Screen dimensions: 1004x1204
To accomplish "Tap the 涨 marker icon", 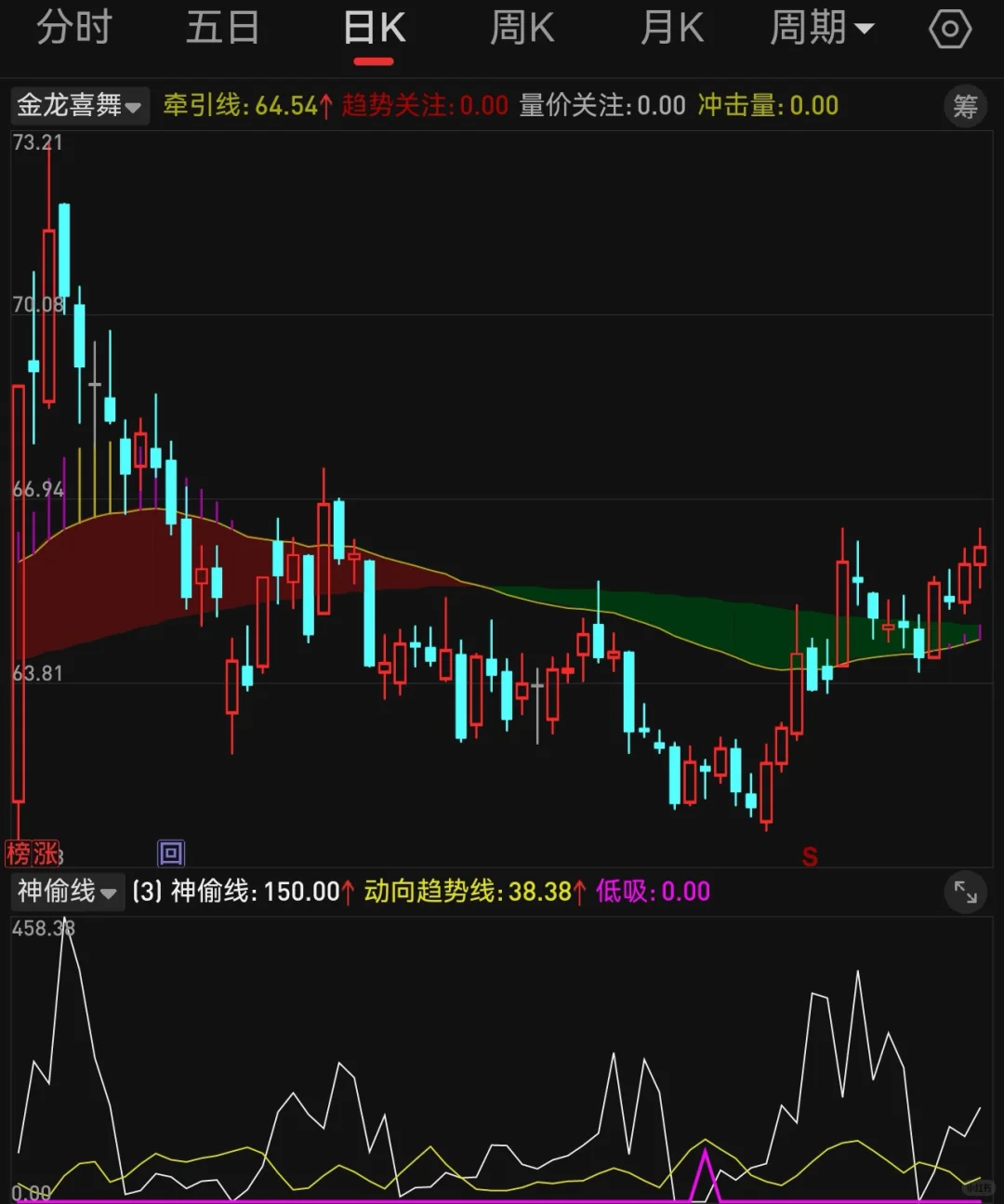I will point(46,853).
